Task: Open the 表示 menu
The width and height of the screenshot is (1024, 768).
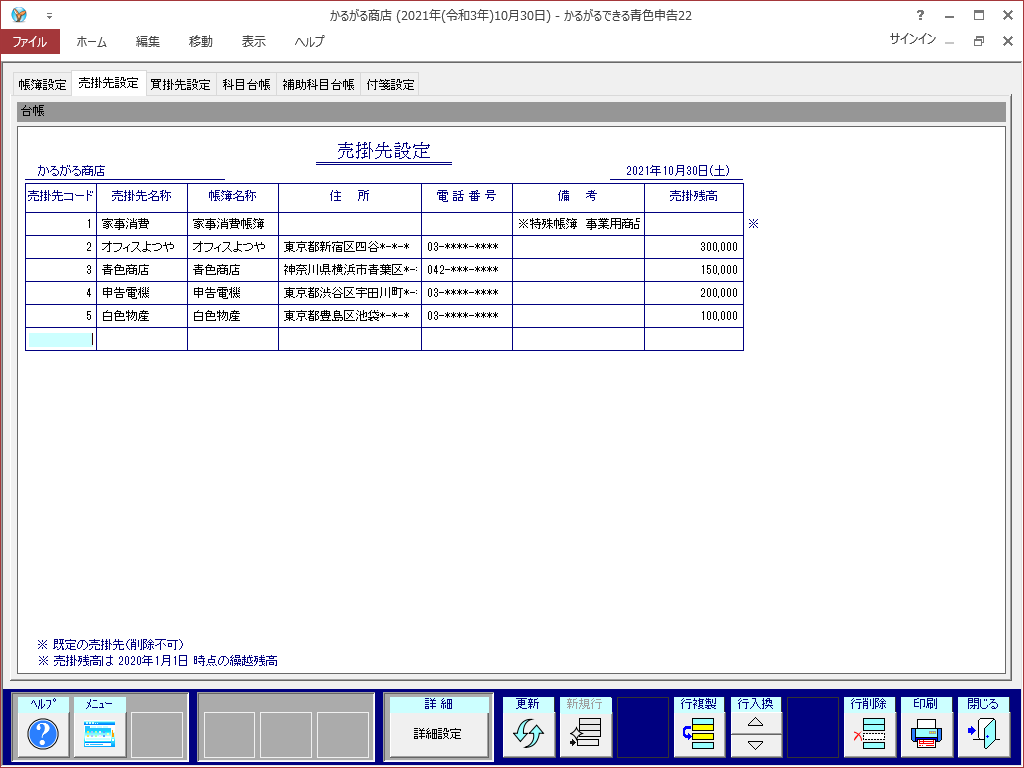Action: 253,42
